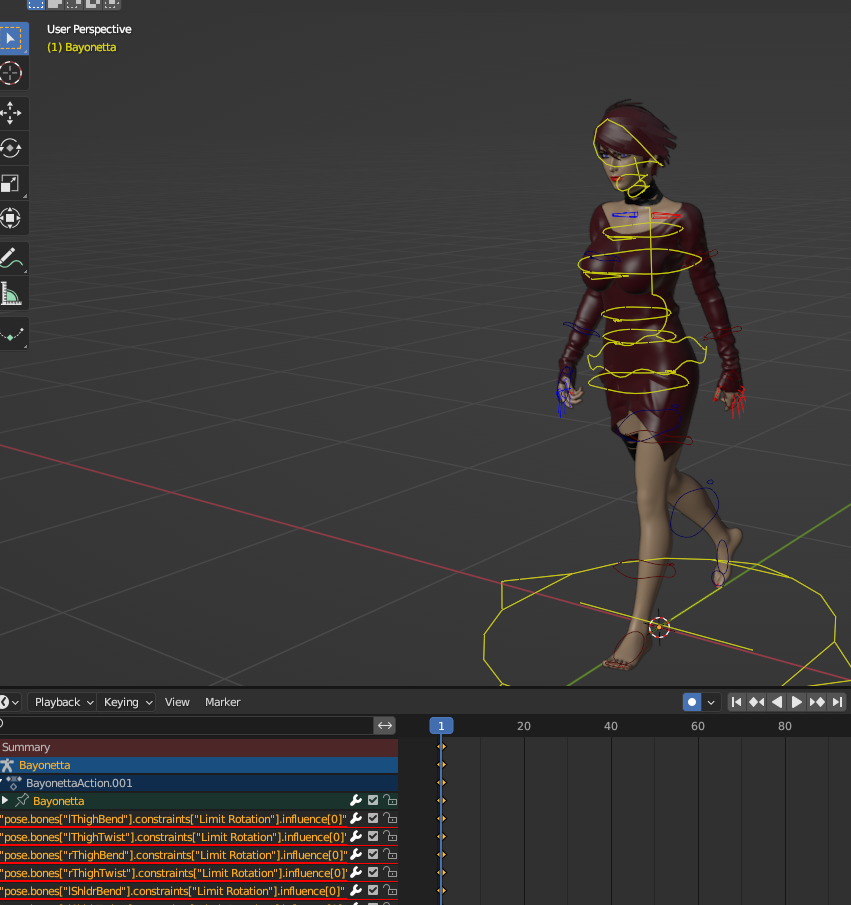Screen dimensions: 851x905
Task: Jump to the end frame
Action: (x=837, y=702)
